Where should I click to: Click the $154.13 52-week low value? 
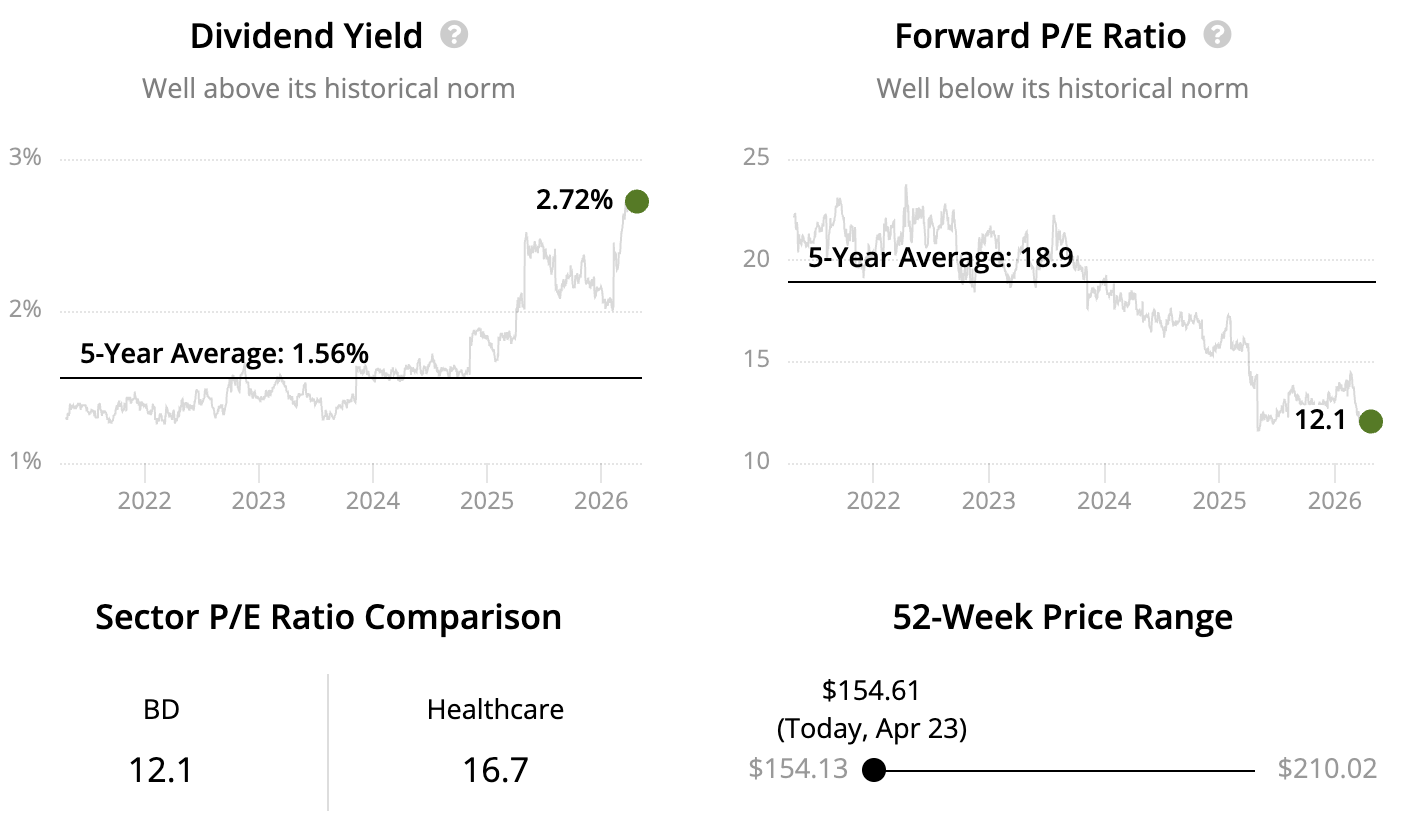(798, 769)
